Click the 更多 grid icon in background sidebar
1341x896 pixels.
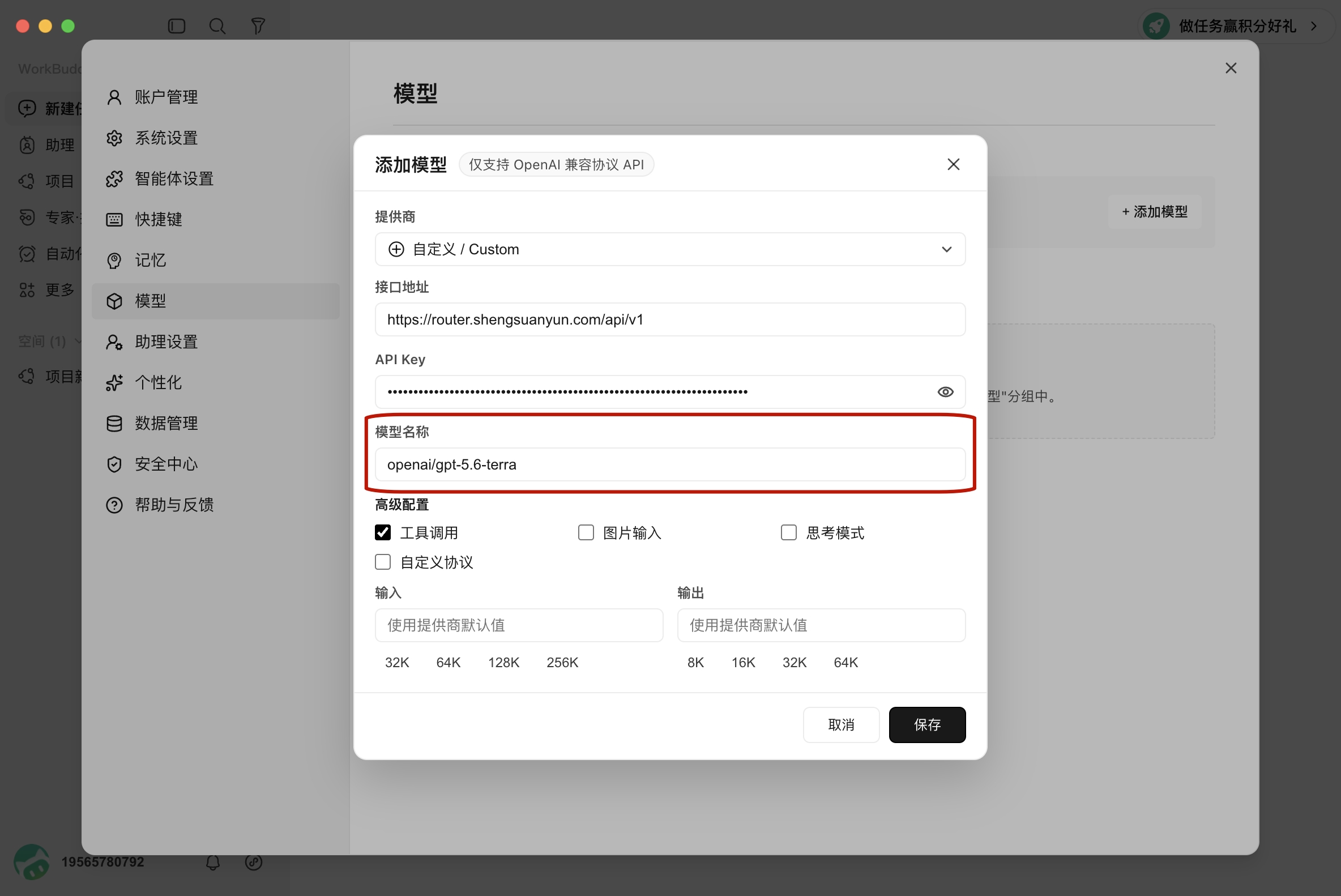(x=27, y=291)
